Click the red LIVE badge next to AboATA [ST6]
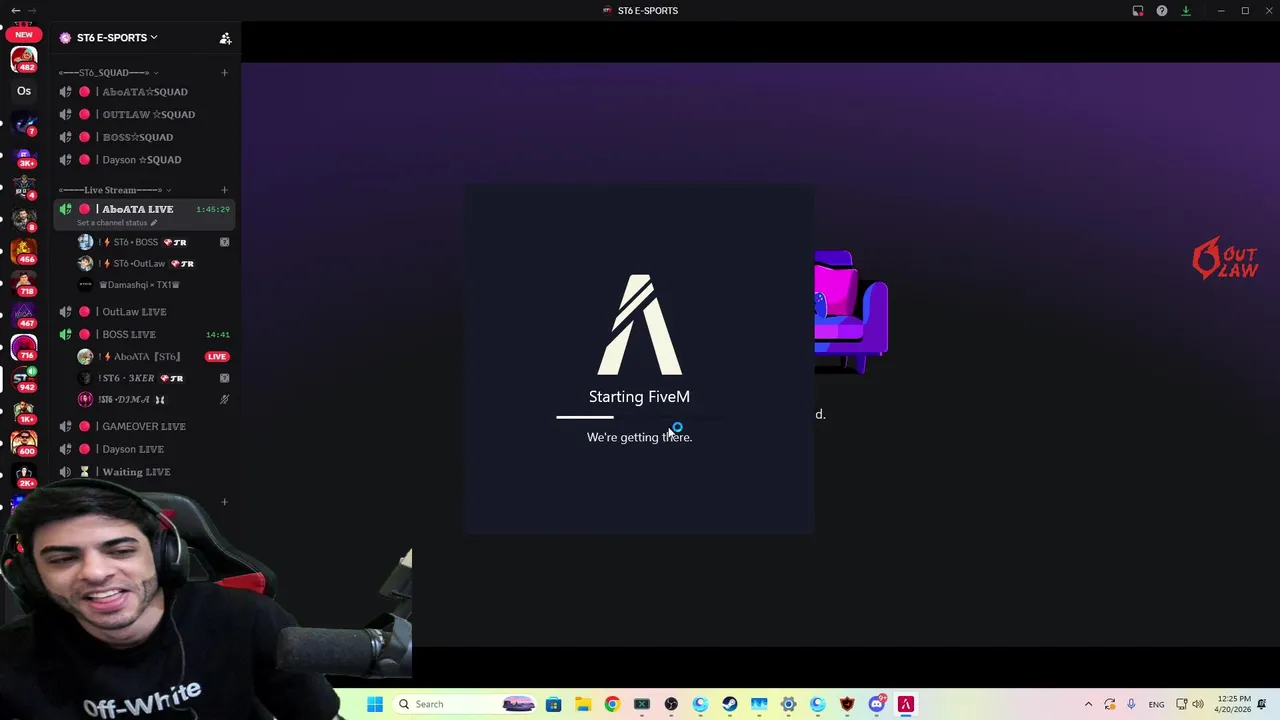Image resolution: width=1280 pixels, height=720 pixels. [216, 357]
